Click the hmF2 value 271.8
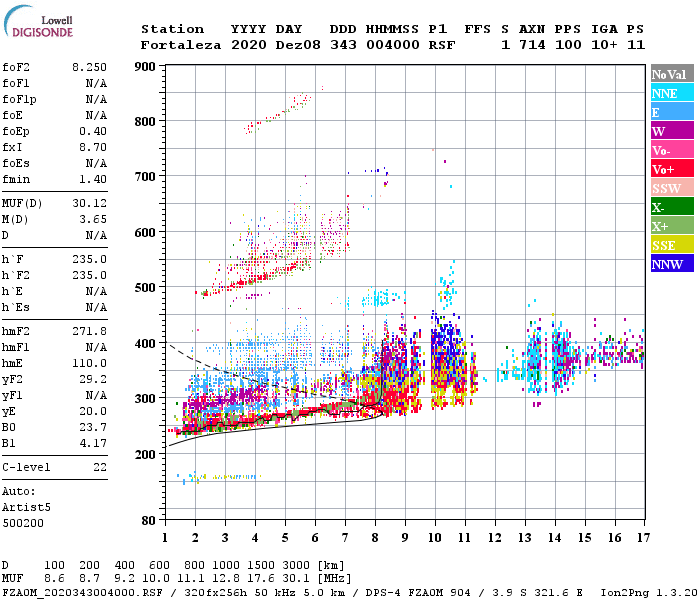 coord(90,331)
